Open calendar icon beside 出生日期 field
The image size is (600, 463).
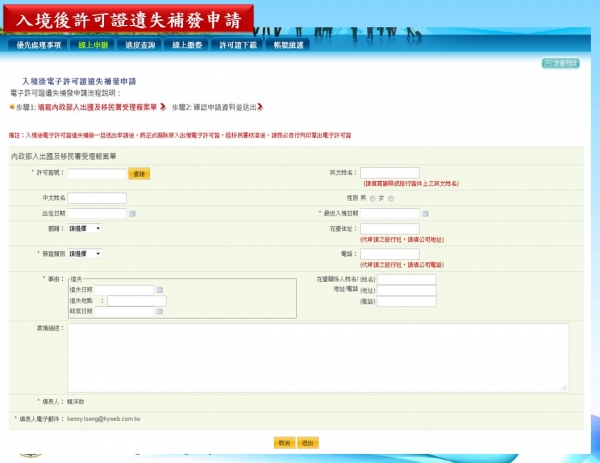click(132, 214)
